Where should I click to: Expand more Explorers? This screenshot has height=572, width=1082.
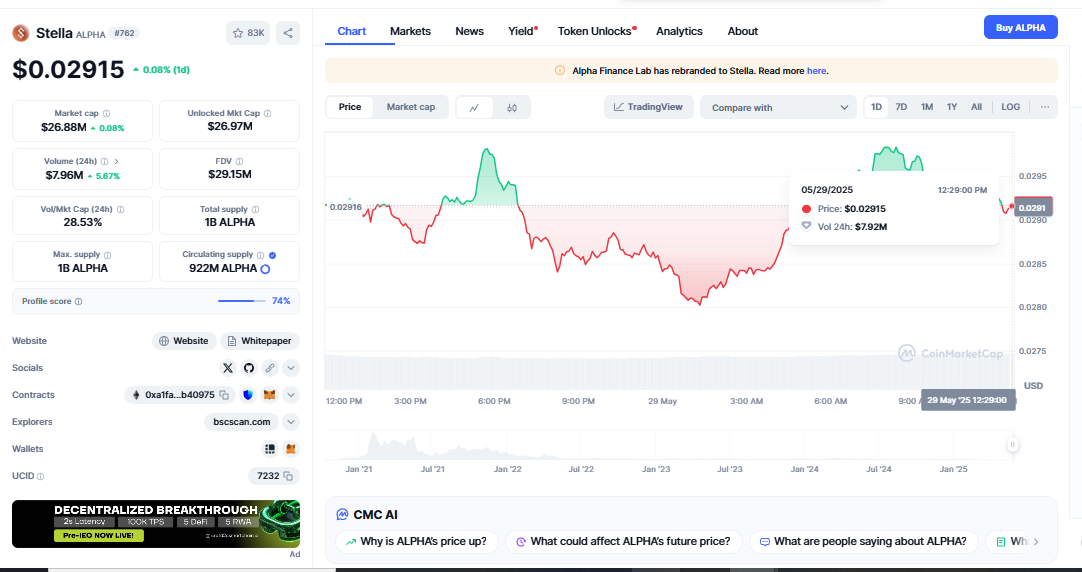[291, 422]
